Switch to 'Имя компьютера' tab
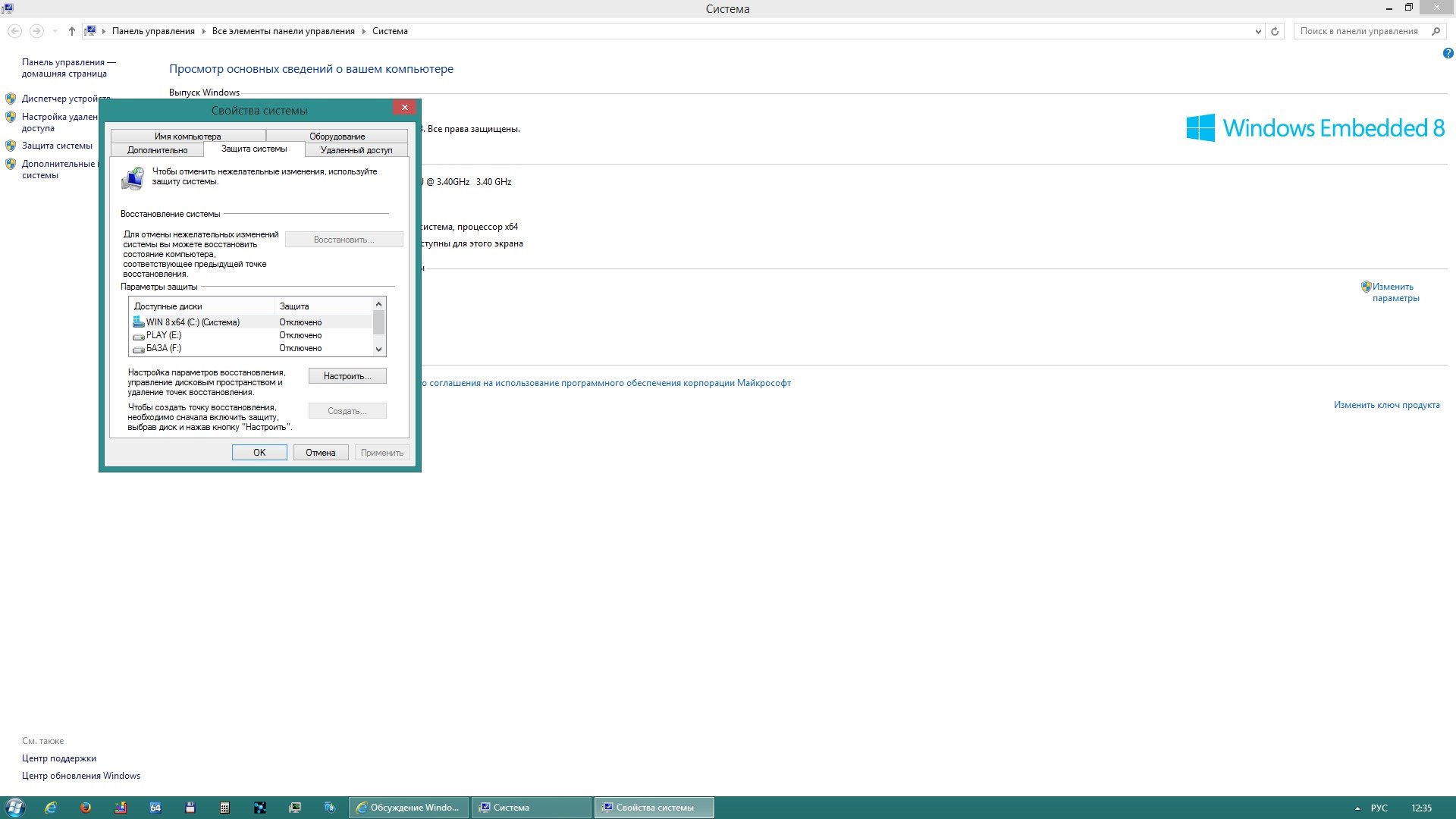The height and width of the screenshot is (819, 1456). coord(188,136)
